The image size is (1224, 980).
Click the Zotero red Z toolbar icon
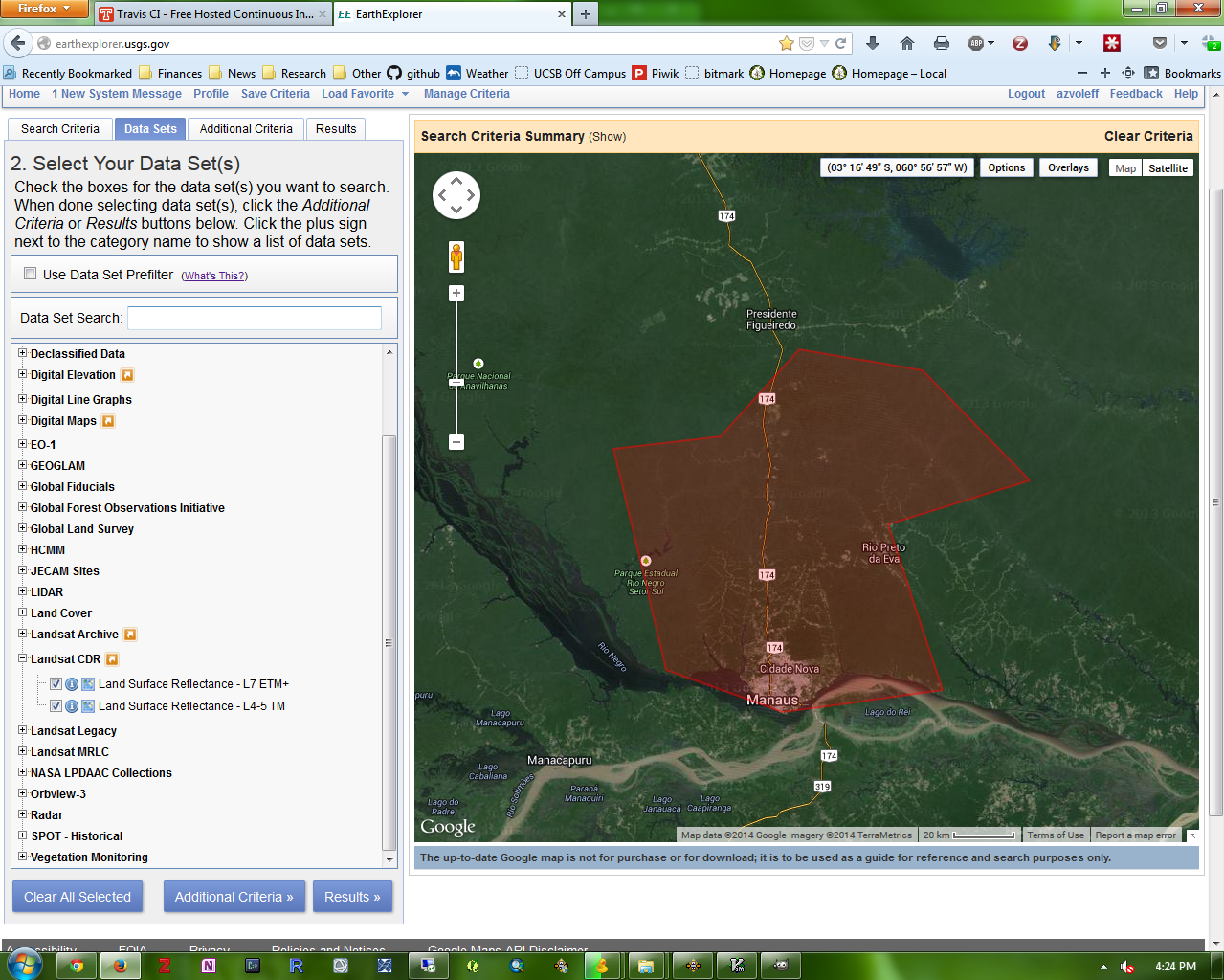pyautogui.click(x=1020, y=43)
